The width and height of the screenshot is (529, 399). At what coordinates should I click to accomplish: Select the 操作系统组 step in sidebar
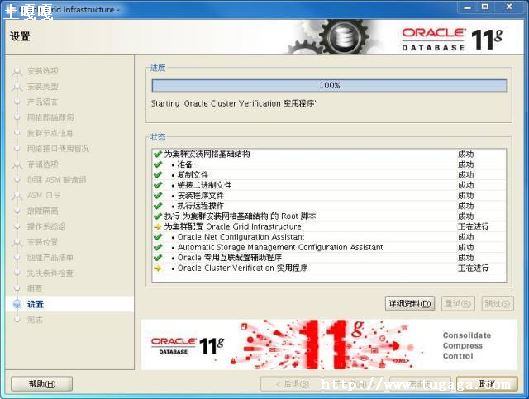46,226
